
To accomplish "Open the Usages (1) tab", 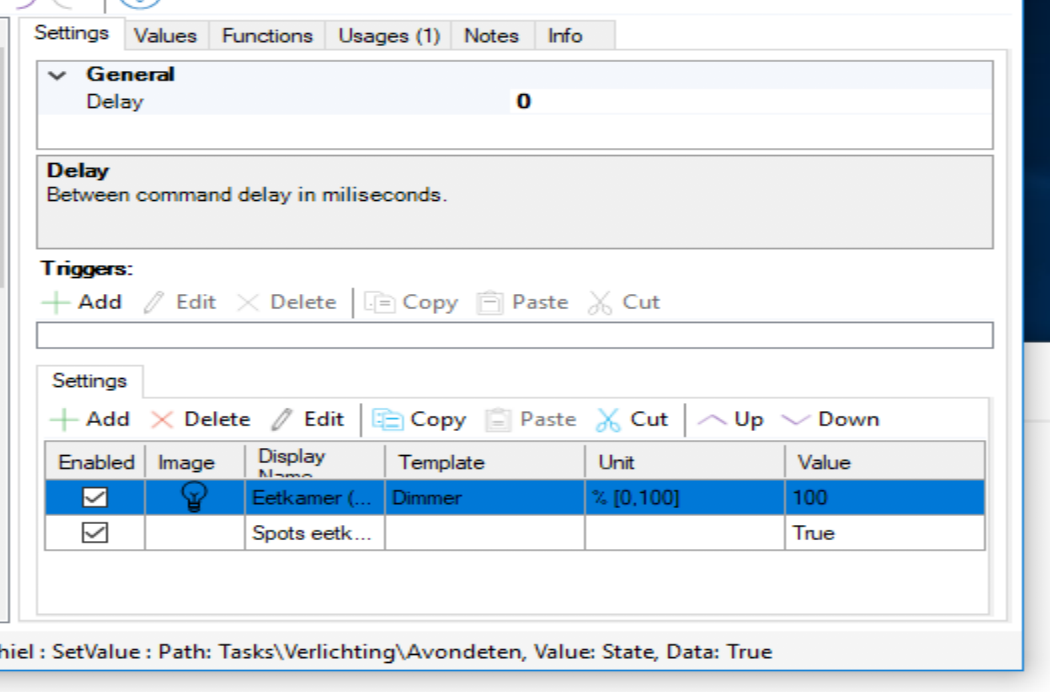I will (x=389, y=36).
